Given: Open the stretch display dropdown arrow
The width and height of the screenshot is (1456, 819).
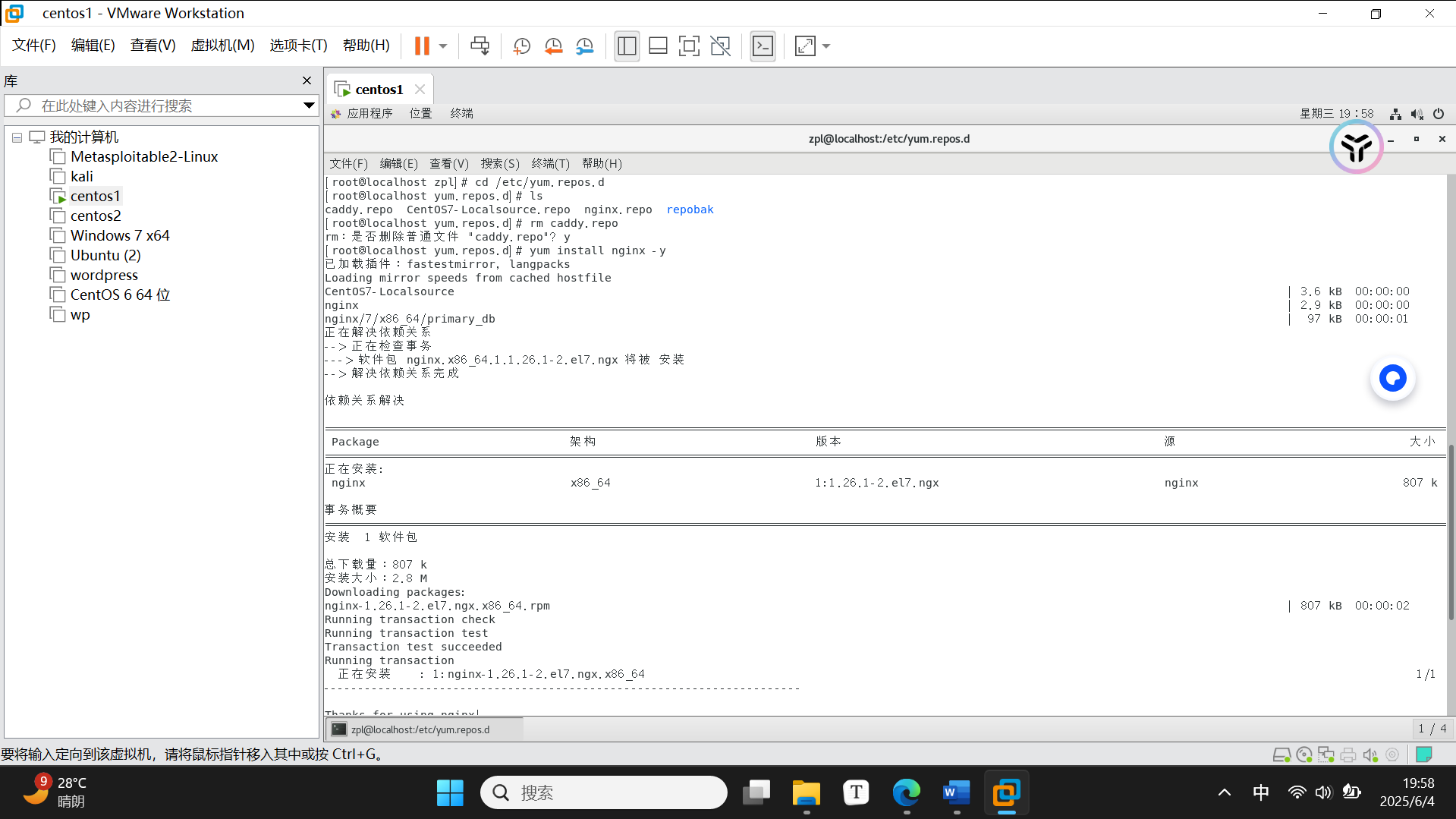Looking at the screenshot, I should coord(826,46).
